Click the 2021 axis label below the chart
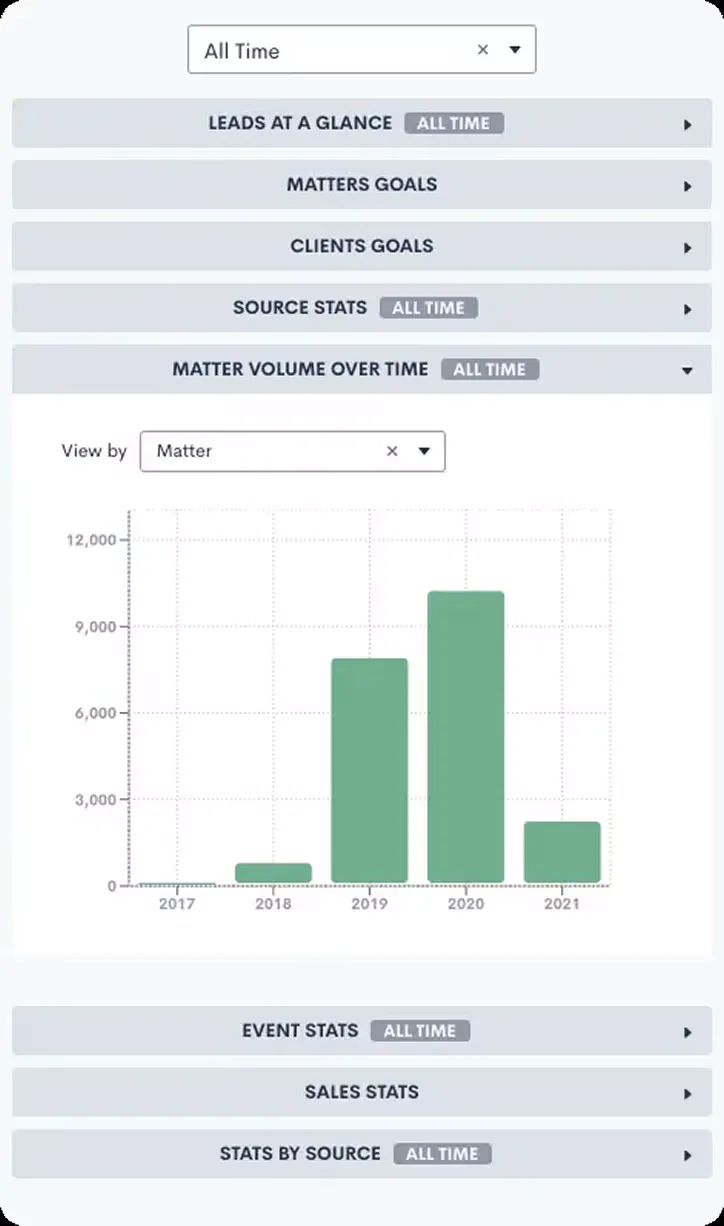 point(562,903)
